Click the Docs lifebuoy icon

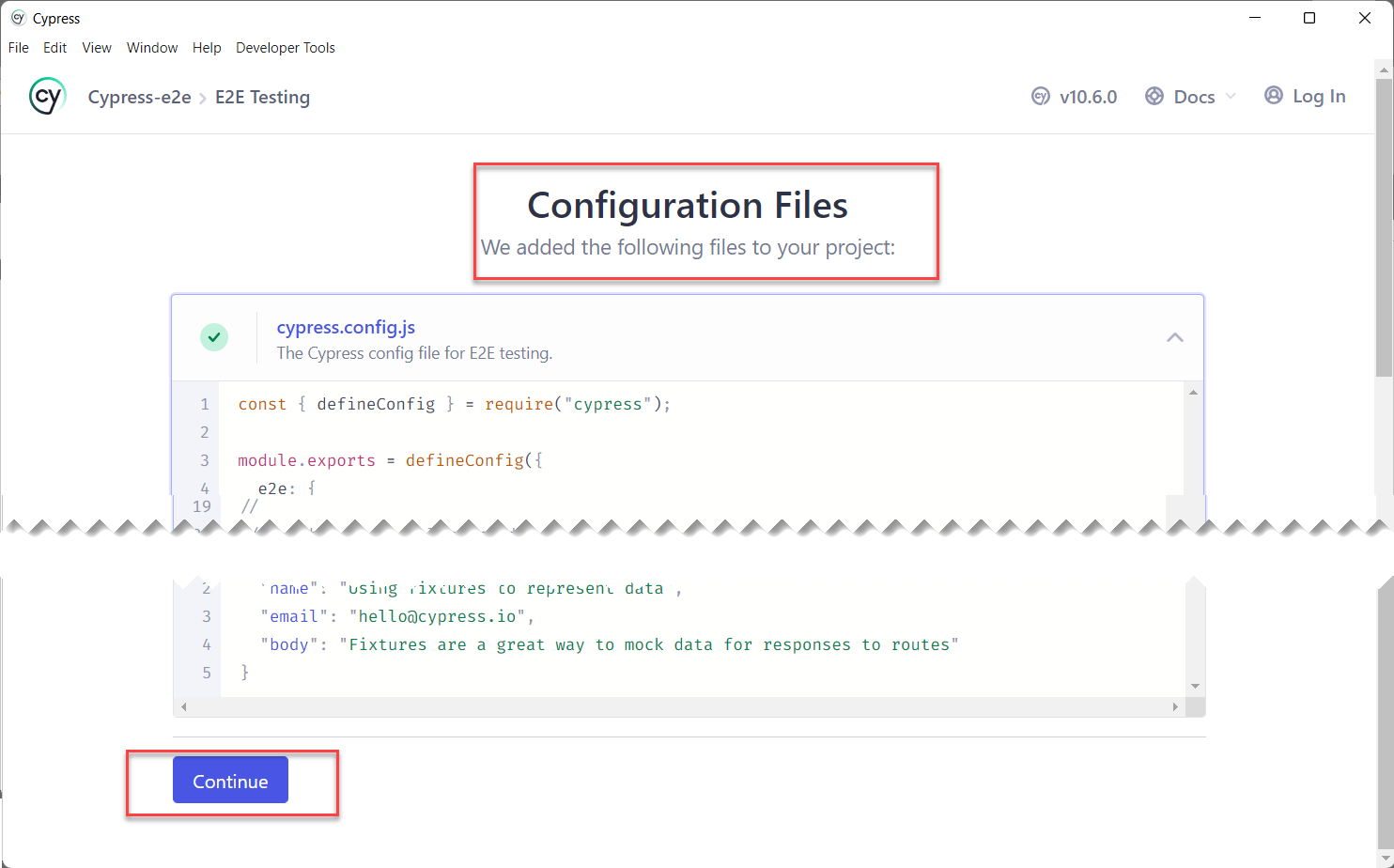[x=1154, y=96]
